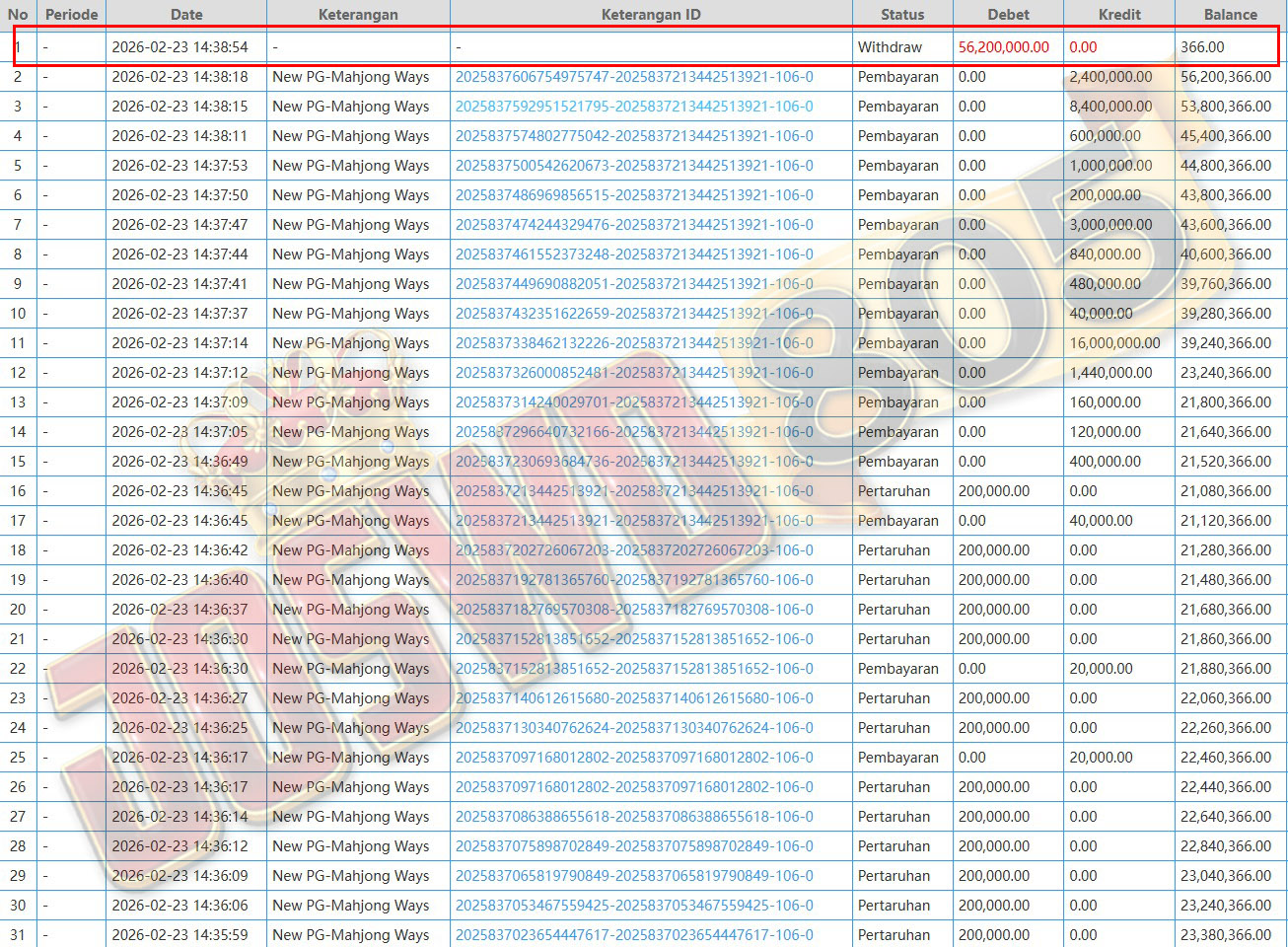Image resolution: width=1288 pixels, height=947 pixels.
Task: Click the ID link starting 2025837140612615680
Action: pyautogui.click(x=634, y=698)
